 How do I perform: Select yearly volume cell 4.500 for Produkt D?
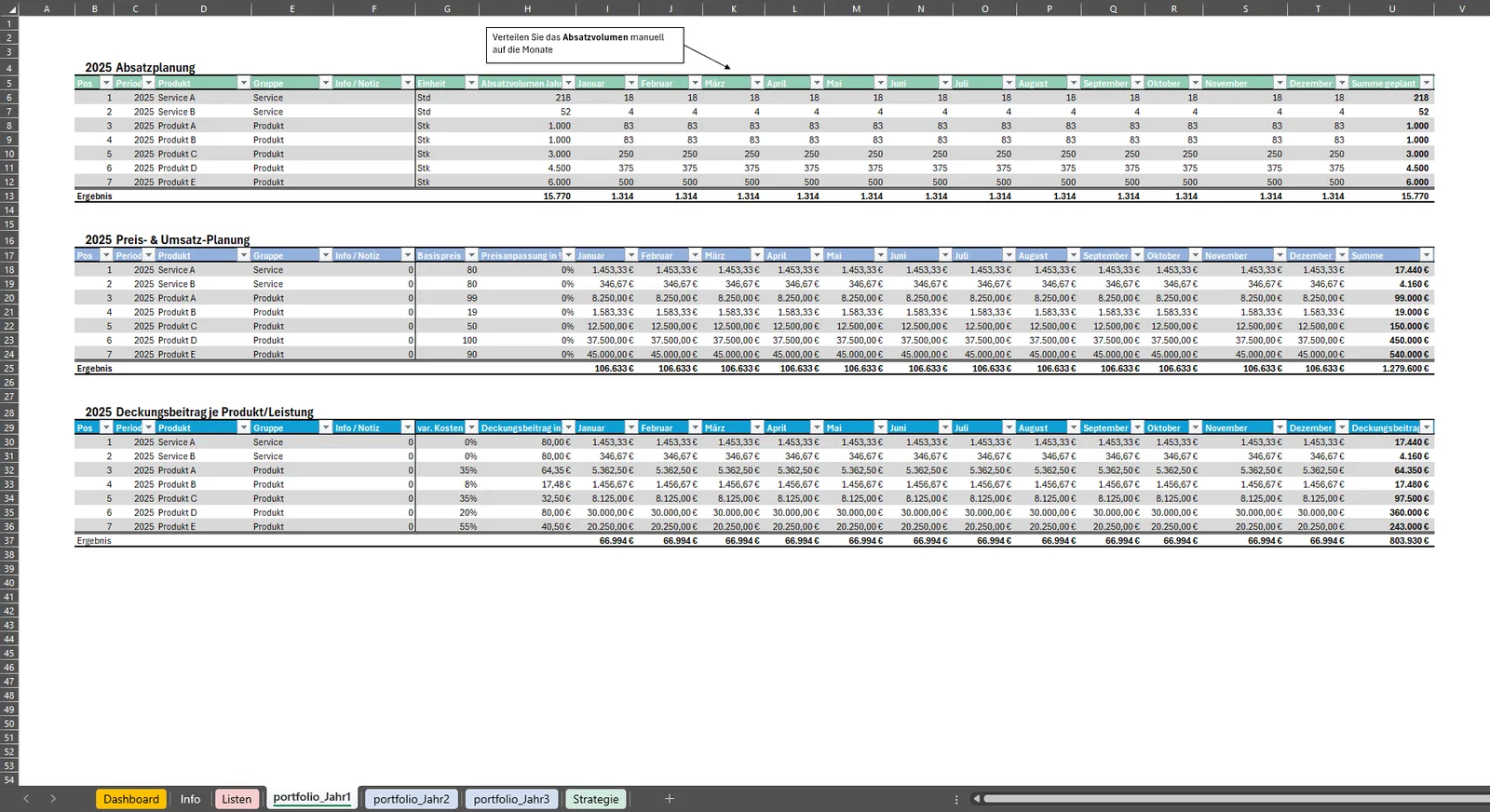(527, 169)
